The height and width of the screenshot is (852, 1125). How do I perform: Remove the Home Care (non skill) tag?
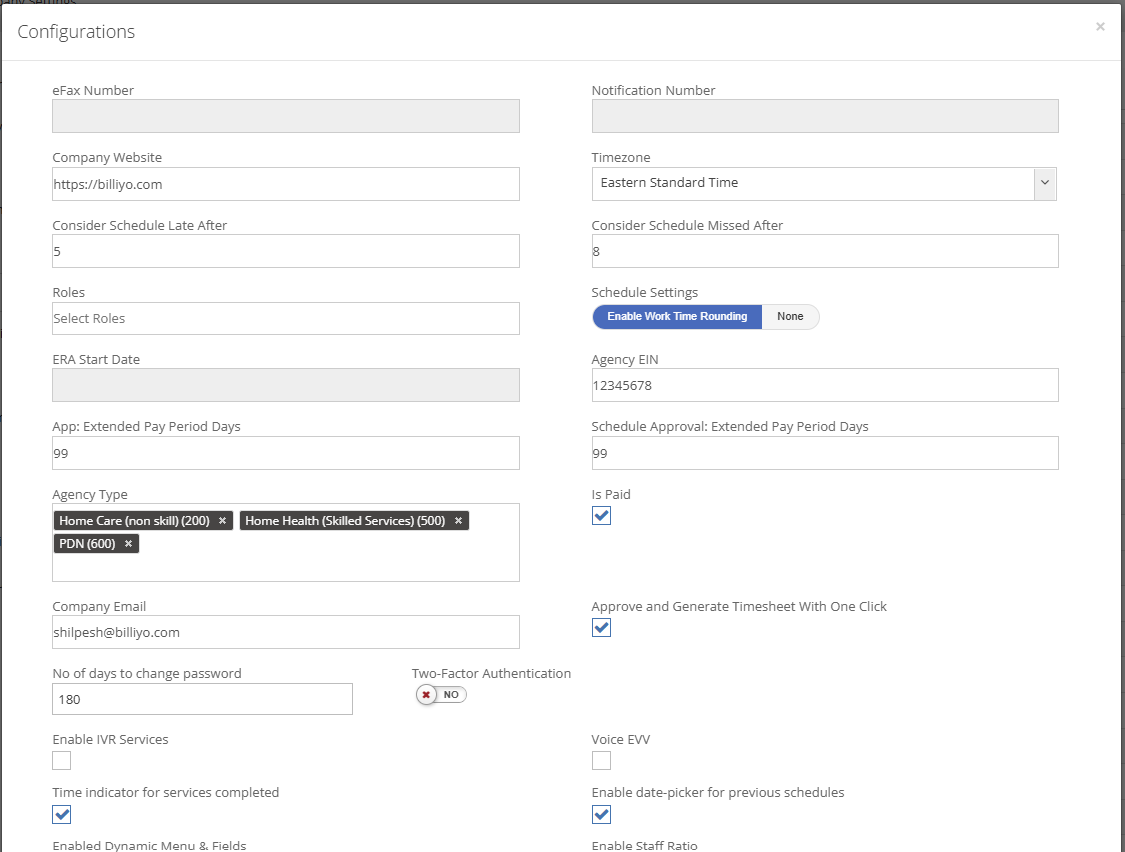tap(222, 521)
